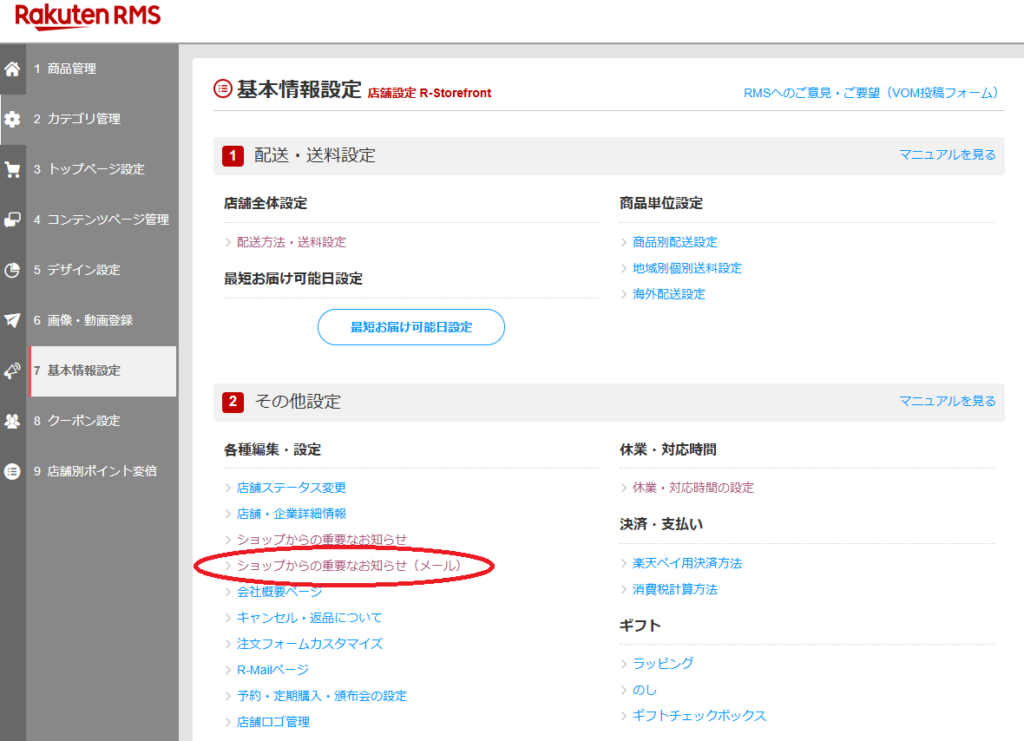Click the pie chart icon in the sidebar
The width and height of the screenshot is (1024, 741).
12,270
